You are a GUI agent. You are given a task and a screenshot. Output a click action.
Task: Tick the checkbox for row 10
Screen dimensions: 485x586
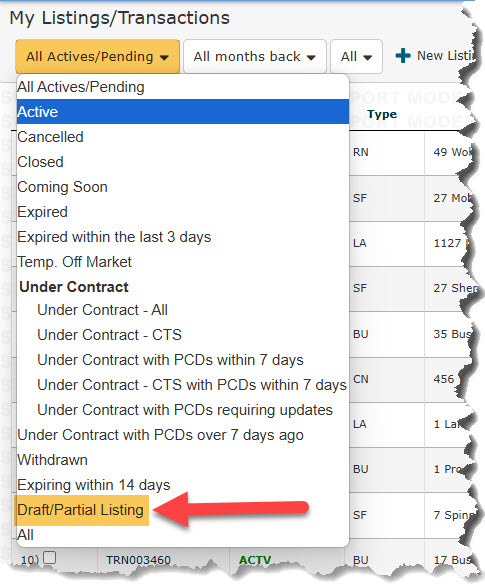point(49,558)
